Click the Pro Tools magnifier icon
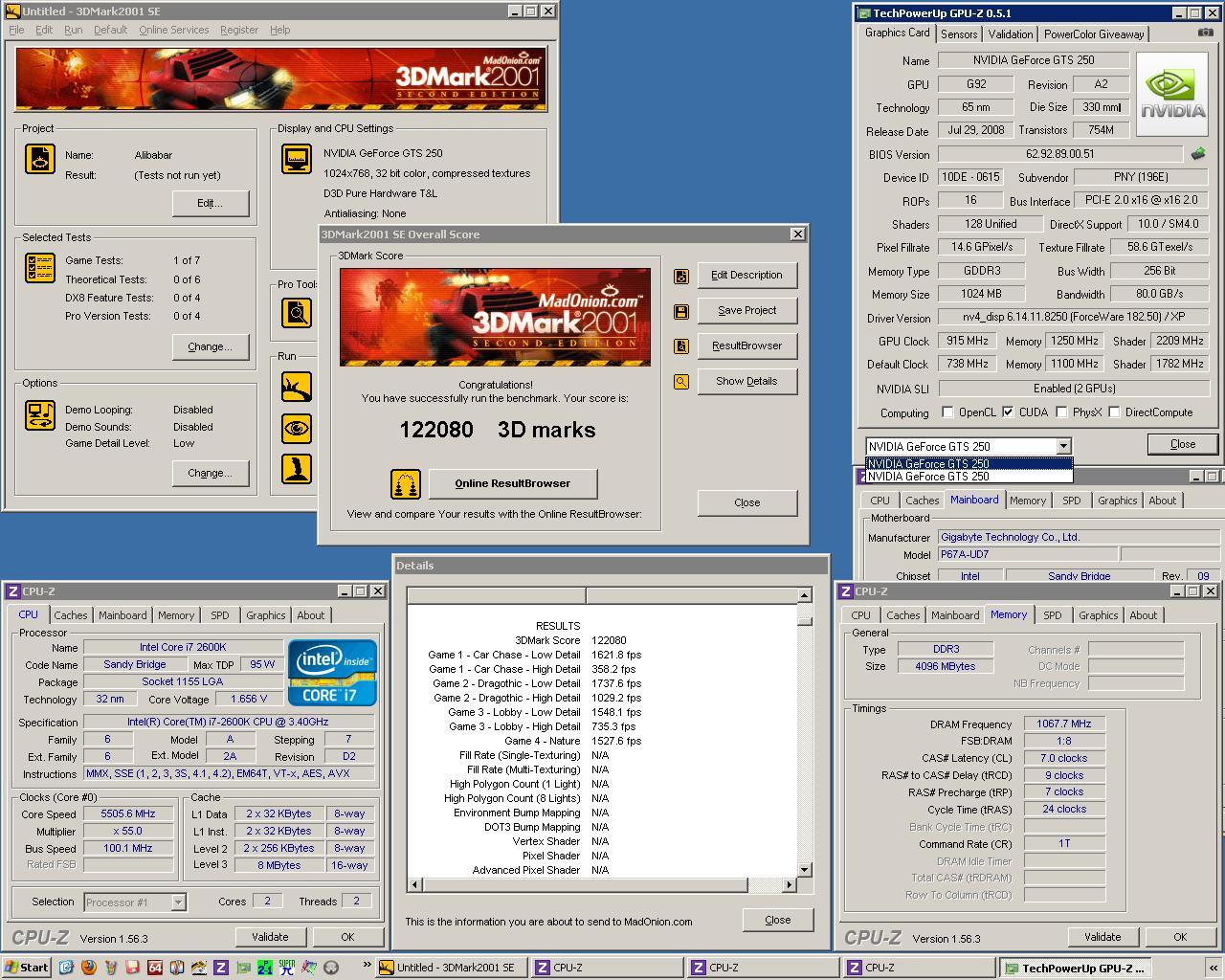The height and width of the screenshot is (980, 1225). coord(297,312)
